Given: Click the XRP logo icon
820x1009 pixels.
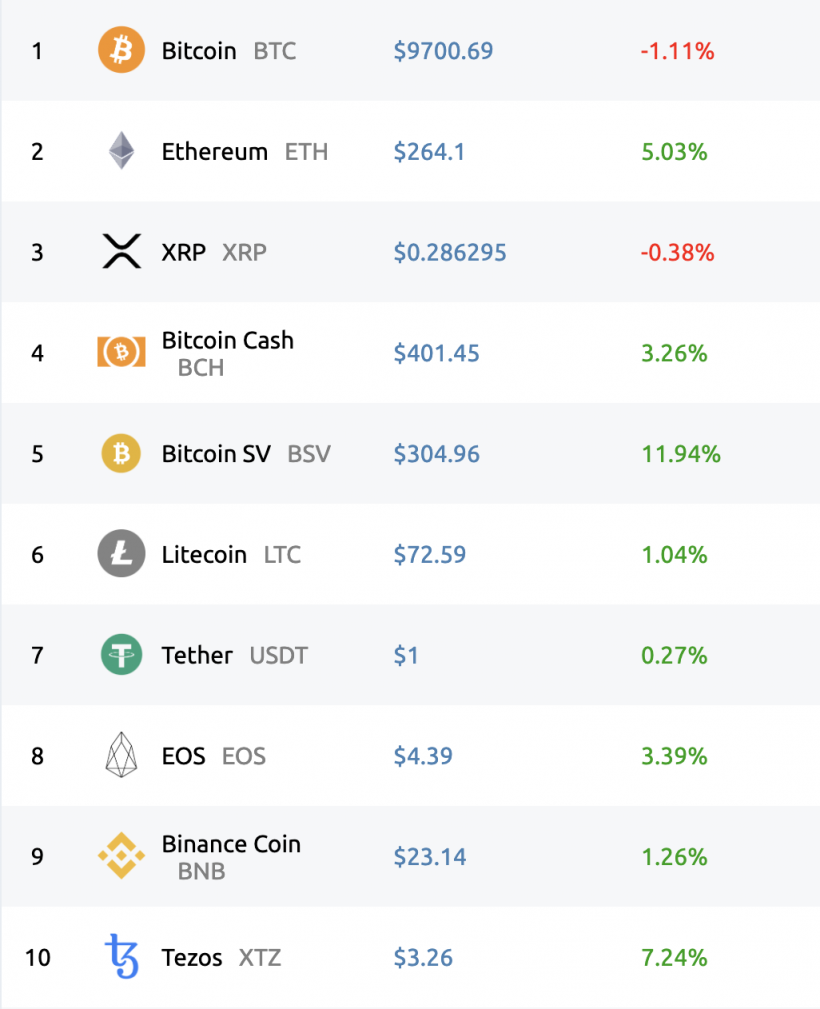Looking at the screenshot, I should point(121,252).
